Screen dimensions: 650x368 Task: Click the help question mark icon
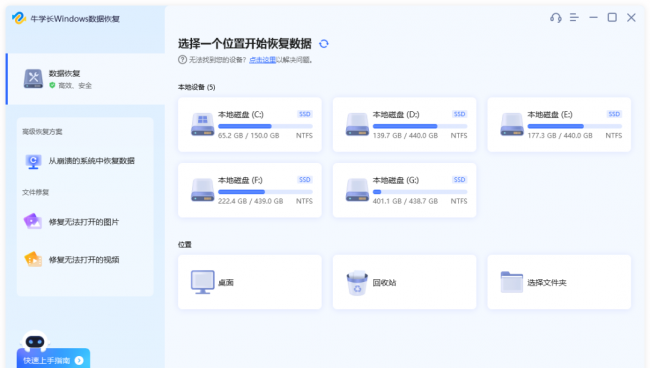(x=182, y=60)
